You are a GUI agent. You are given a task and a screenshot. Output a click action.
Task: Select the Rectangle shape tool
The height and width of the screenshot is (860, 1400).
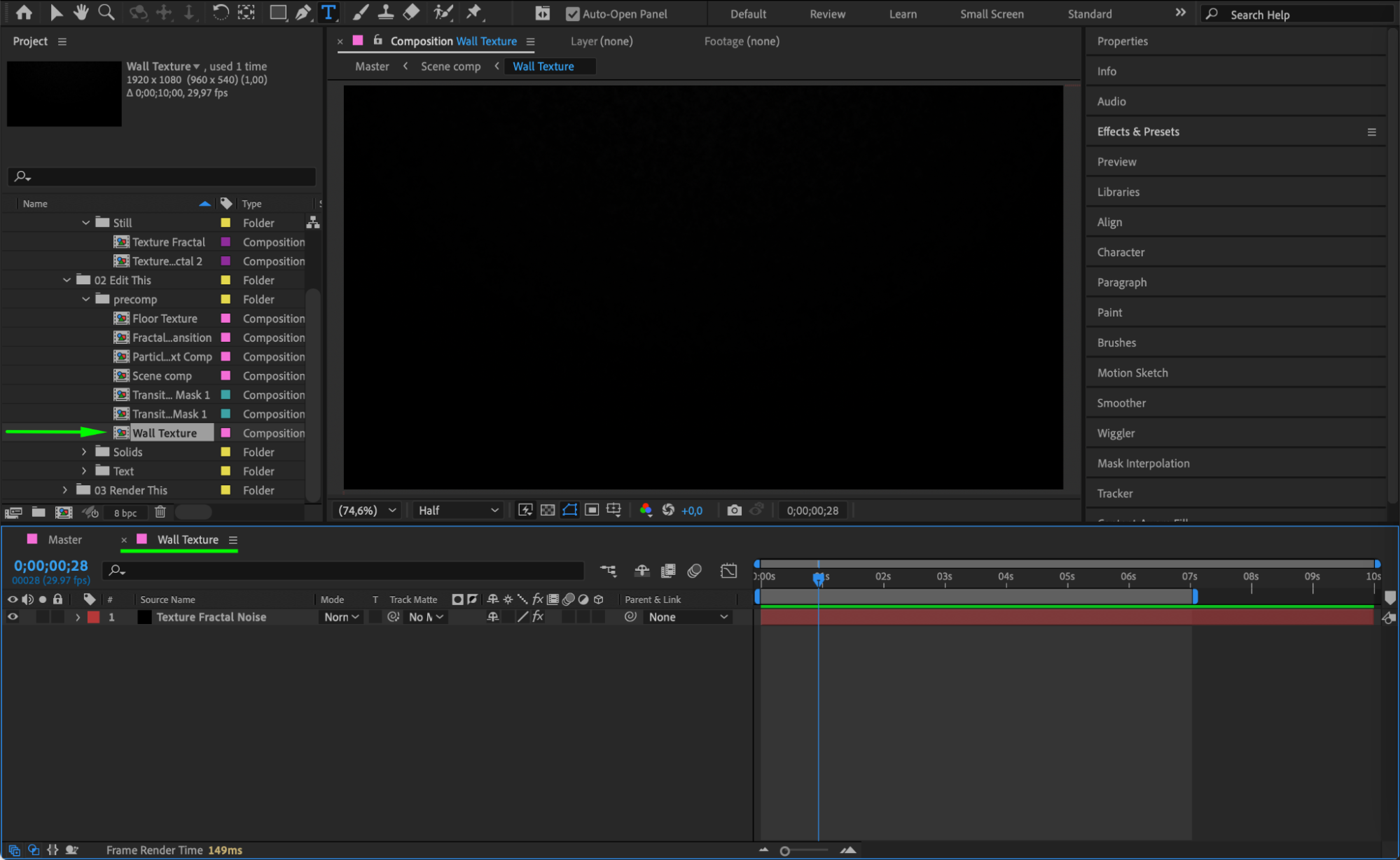(x=278, y=13)
